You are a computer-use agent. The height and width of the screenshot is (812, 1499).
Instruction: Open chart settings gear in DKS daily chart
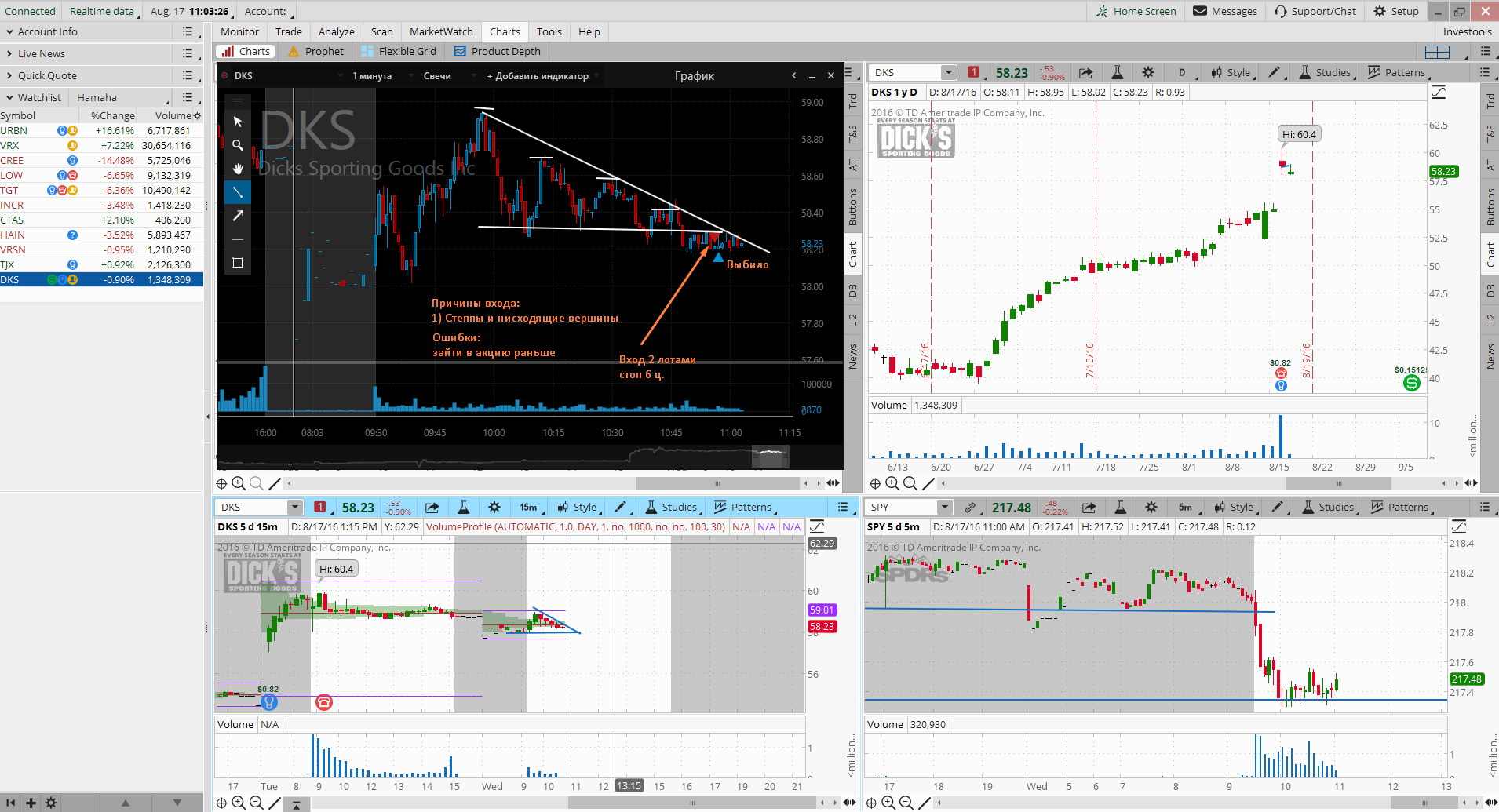(x=1148, y=72)
